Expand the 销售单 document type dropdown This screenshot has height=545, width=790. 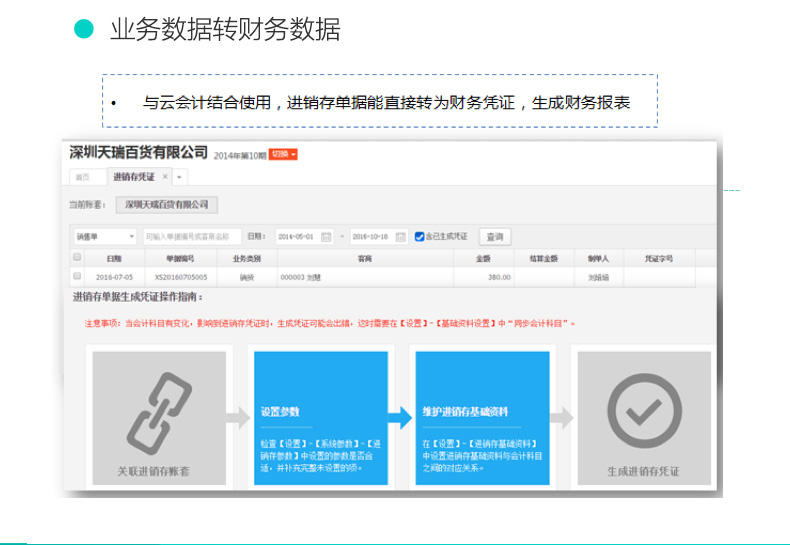(104, 237)
